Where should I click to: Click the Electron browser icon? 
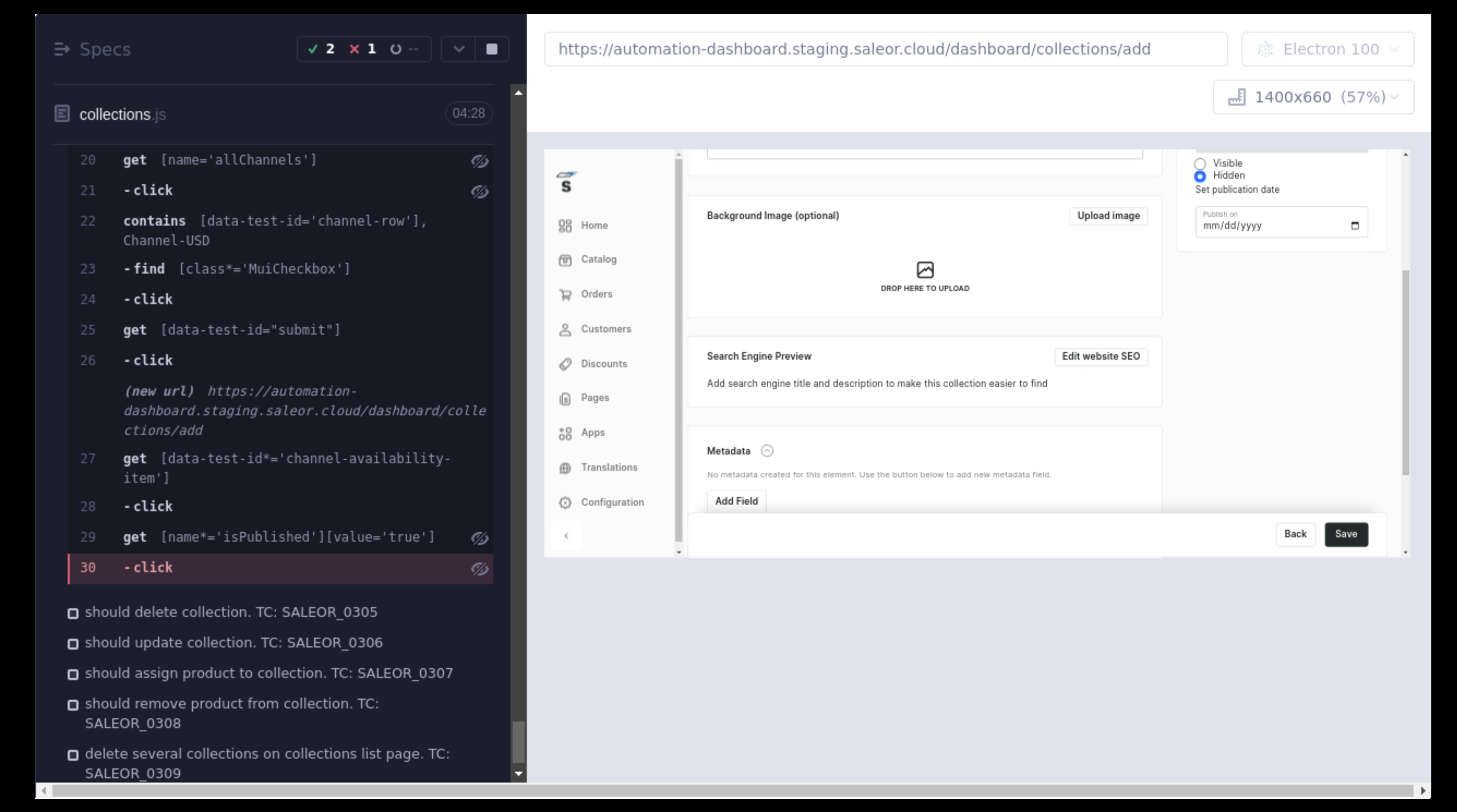(1265, 49)
